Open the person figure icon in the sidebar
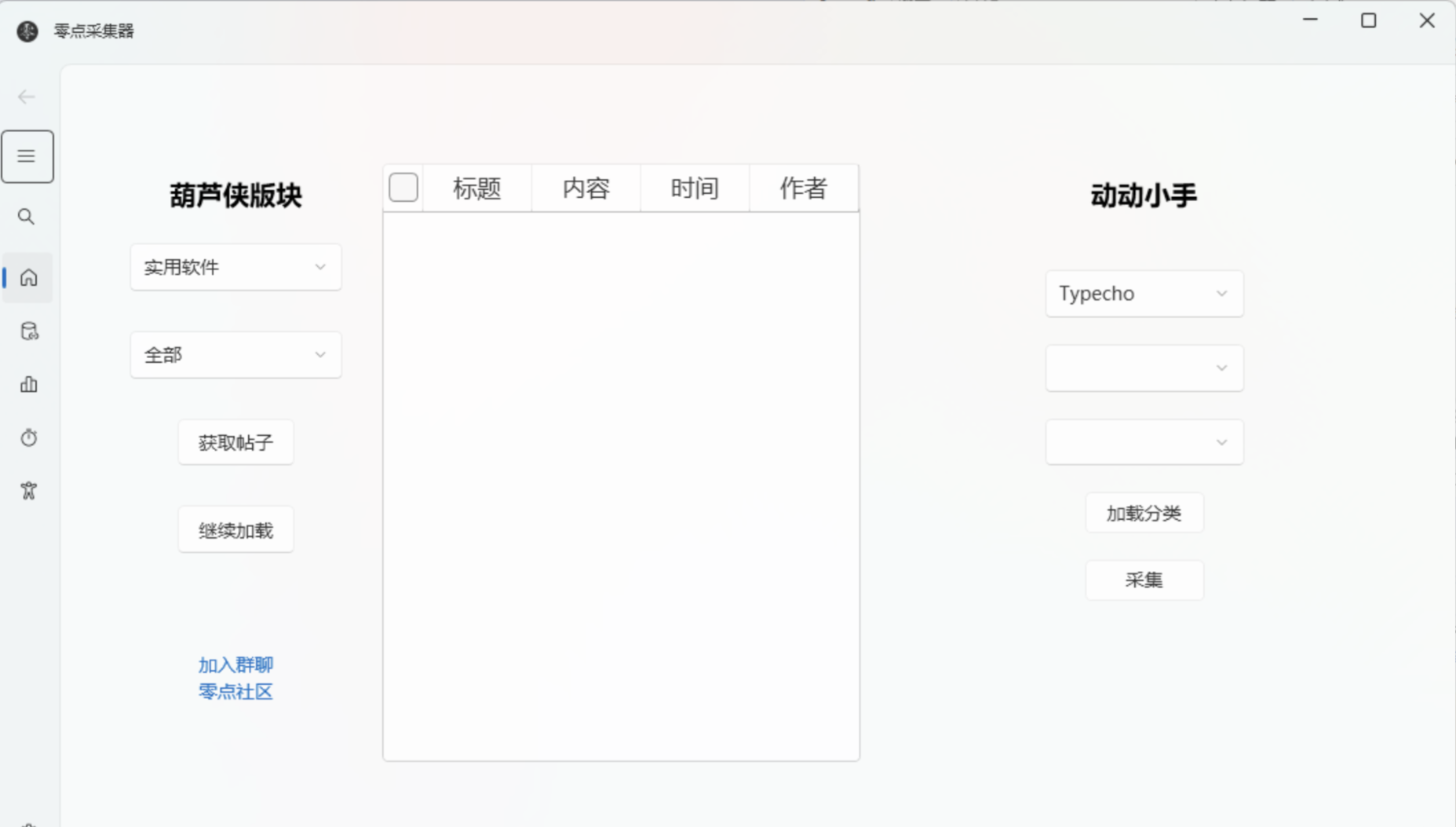The height and width of the screenshot is (827, 1456). (29, 491)
